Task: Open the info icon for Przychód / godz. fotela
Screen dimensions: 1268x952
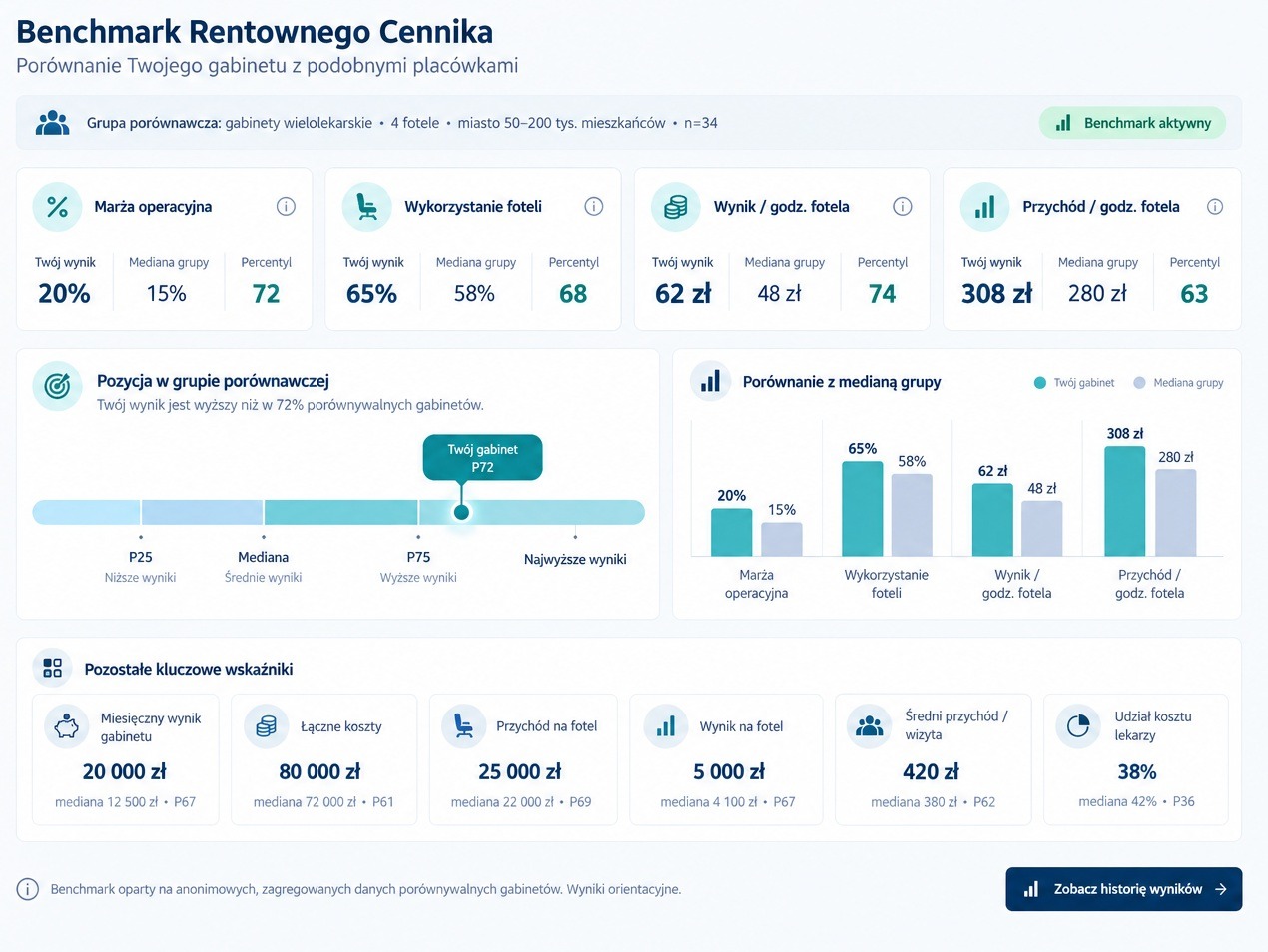Action: coord(1215,207)
